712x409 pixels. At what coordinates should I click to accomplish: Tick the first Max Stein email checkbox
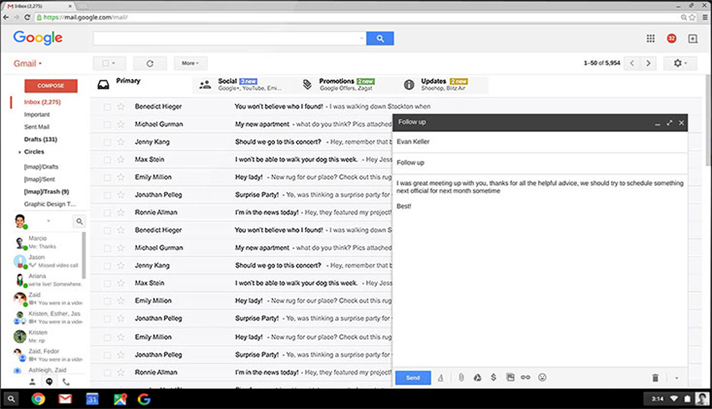(107, 160)
